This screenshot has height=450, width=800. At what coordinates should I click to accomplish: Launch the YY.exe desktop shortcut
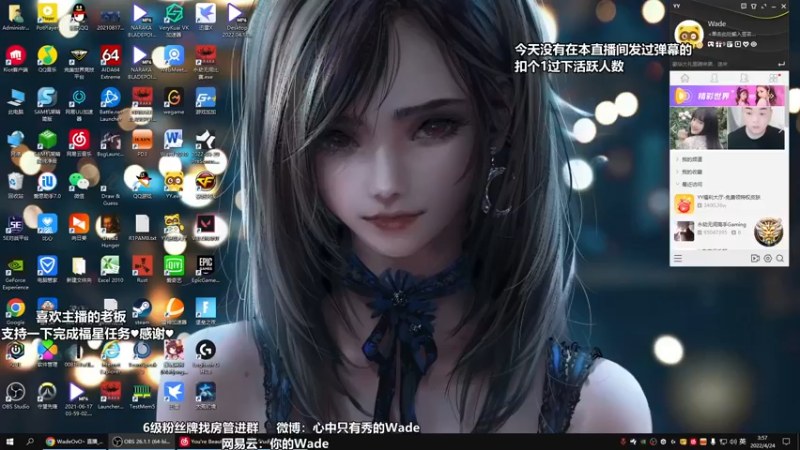173,185
